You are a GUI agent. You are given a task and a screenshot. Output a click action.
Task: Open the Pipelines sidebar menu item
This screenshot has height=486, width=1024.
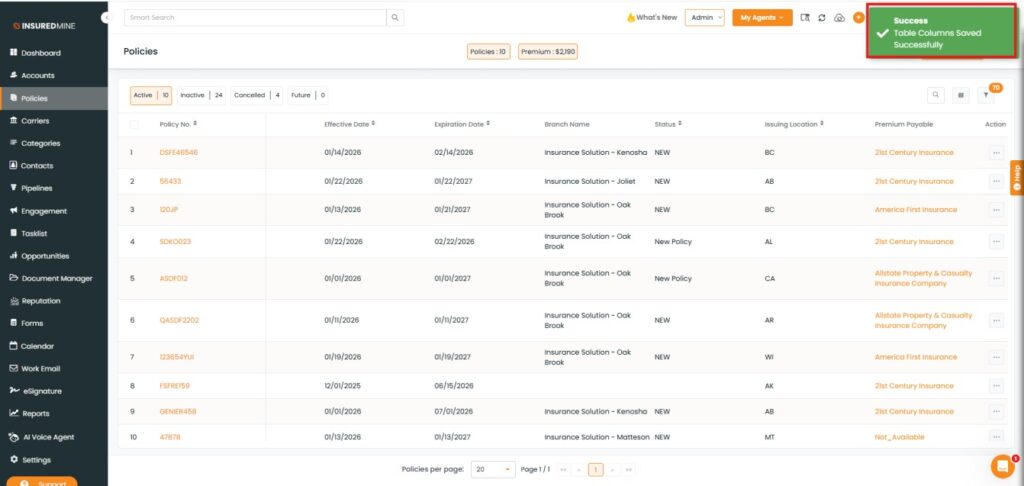pyautogui.click(x=37, y=188)
